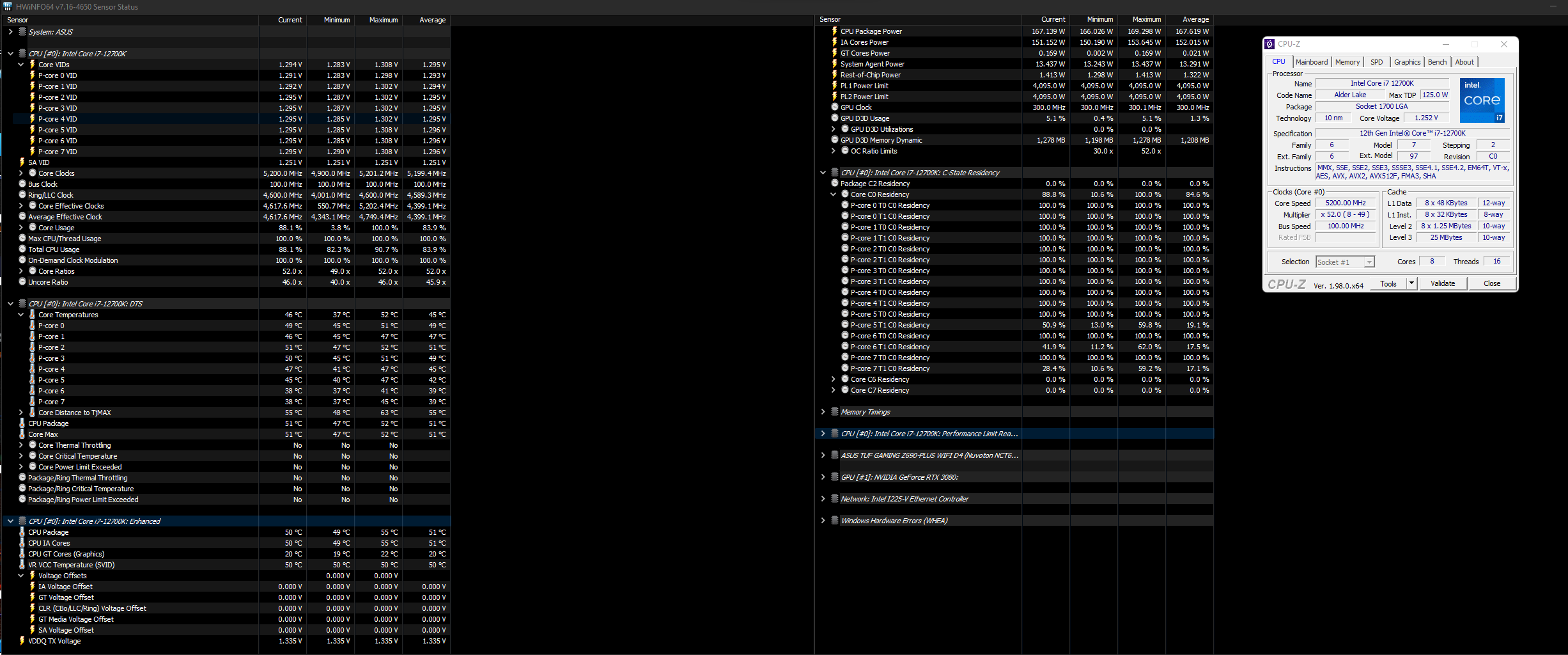Open the Tools dropdown arrow in CPU-Z

point(1411,283)
